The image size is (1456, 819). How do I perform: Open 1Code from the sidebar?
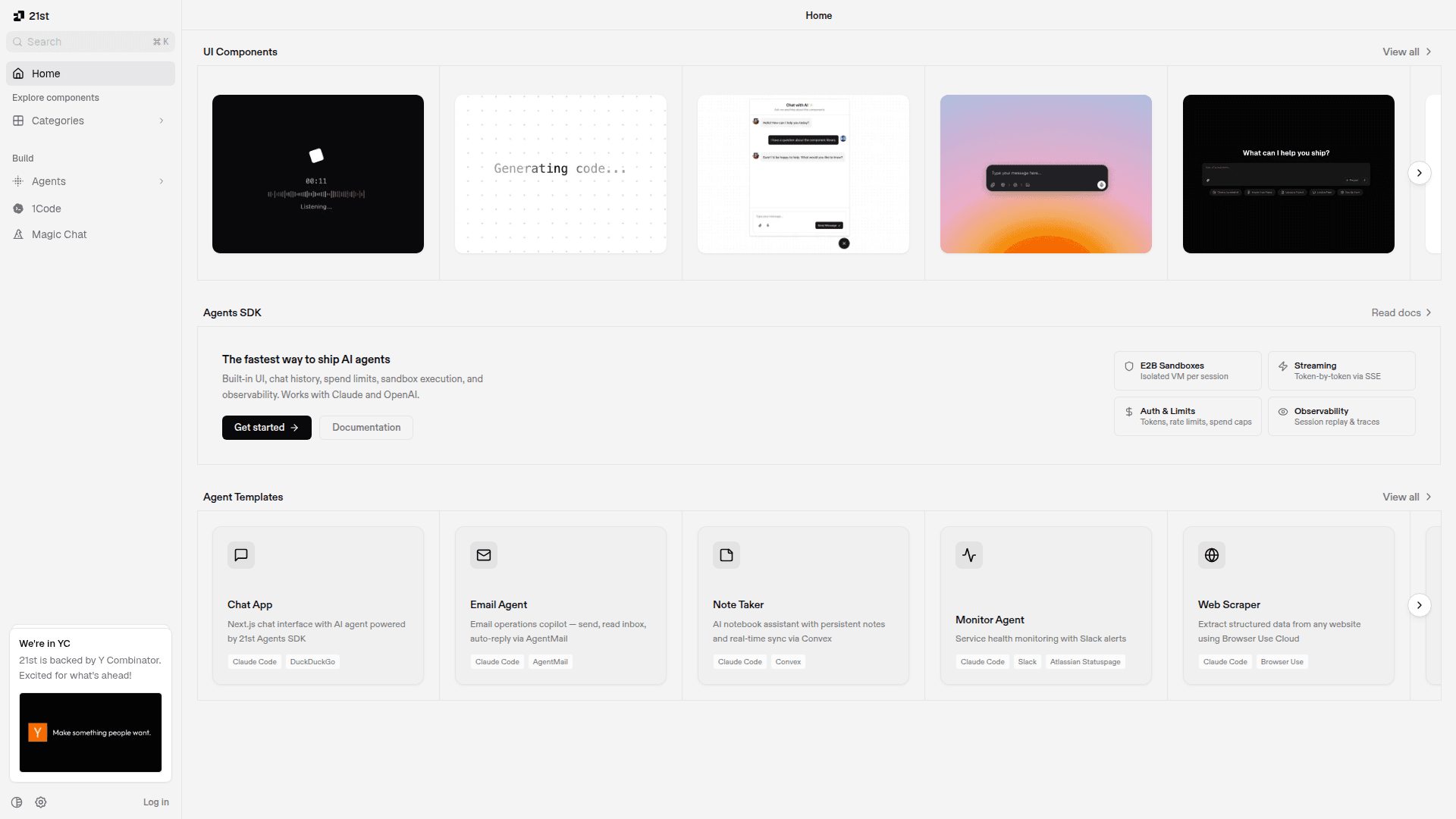coord(46,209)
